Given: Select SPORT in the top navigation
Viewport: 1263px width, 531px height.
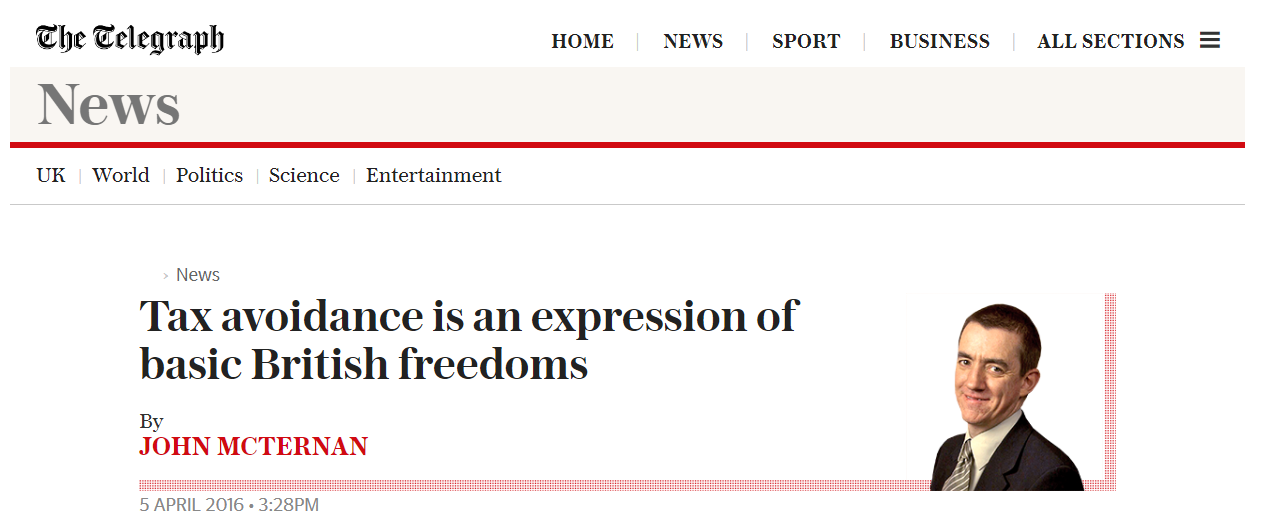Looking at the screenshot, I should point(806,42).
